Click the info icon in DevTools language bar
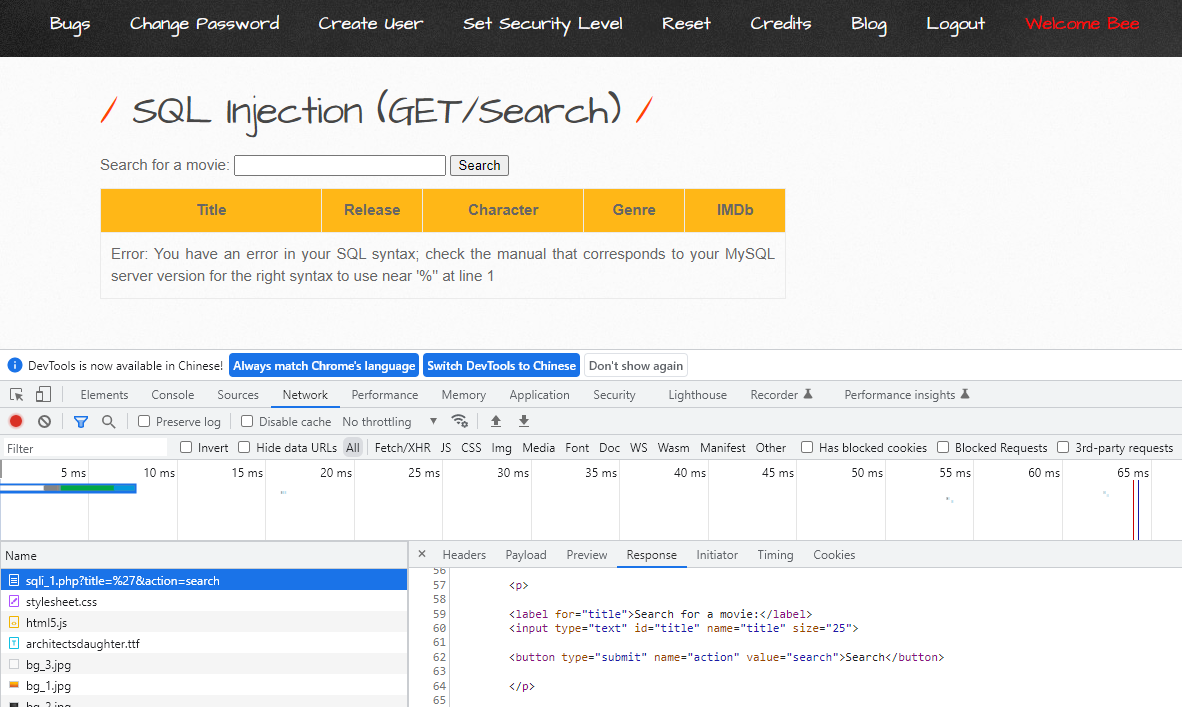Screen dimensions: 1182x707 pyautogui.click(x=14, y=365)
